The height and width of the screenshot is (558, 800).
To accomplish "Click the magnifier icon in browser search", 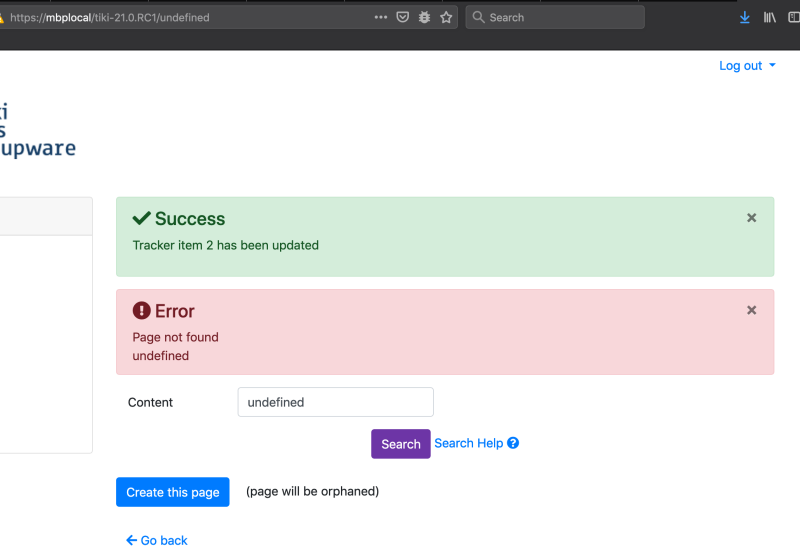I will 478,17.
